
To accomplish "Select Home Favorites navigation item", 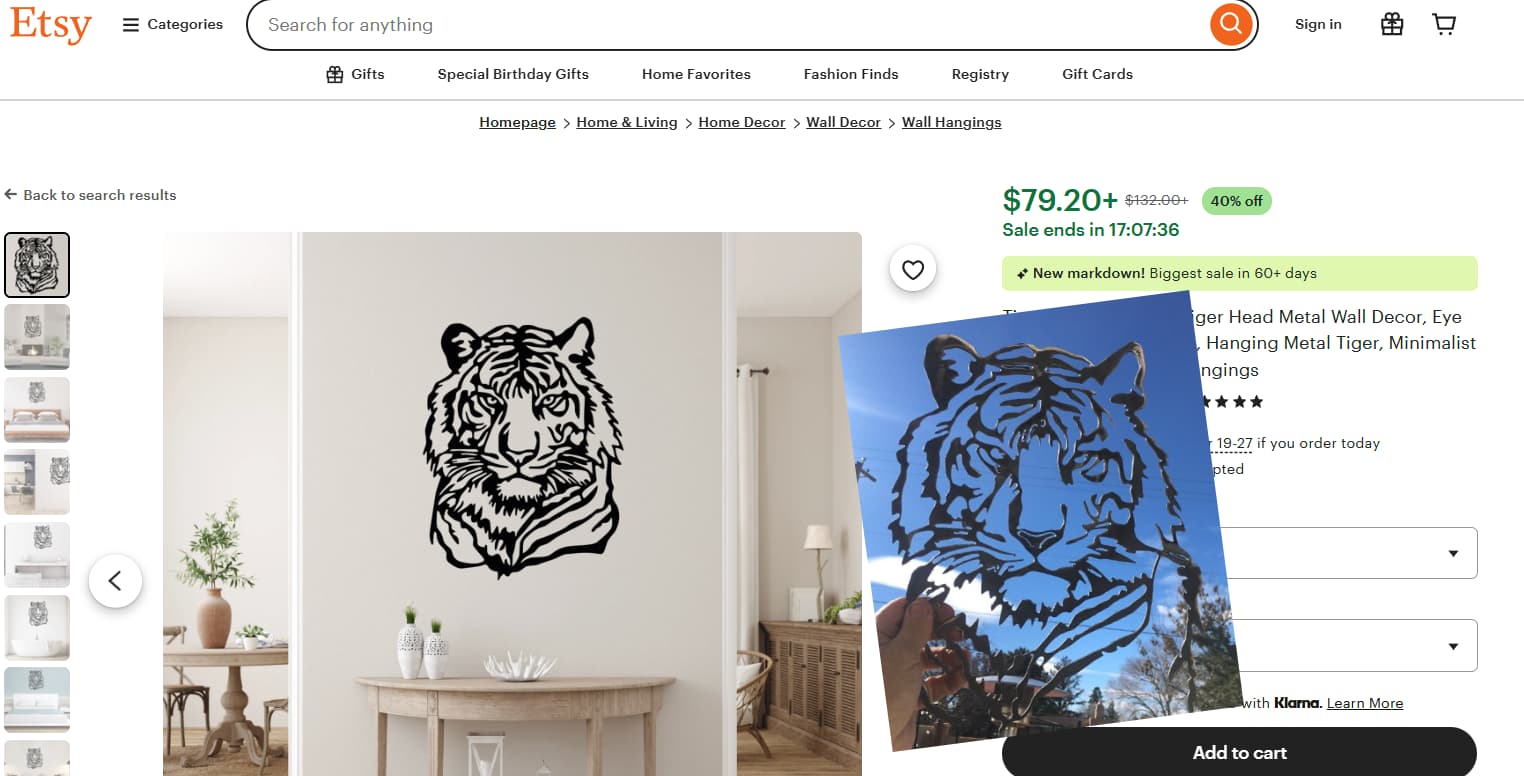I will 696,74.
